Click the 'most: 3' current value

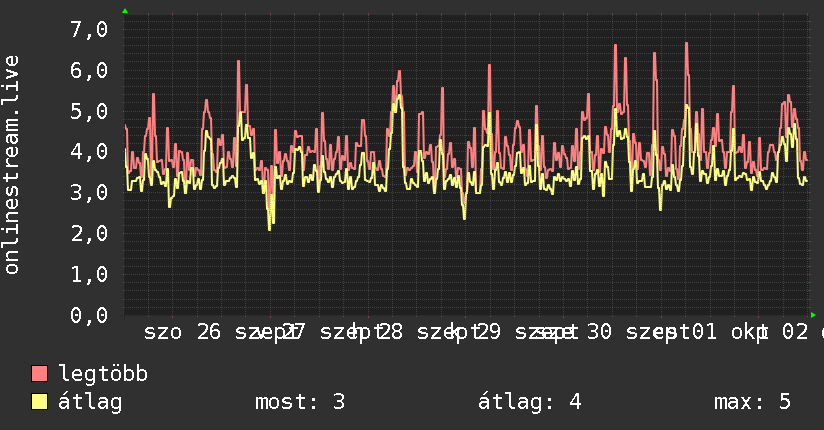[x=300, y=402]
